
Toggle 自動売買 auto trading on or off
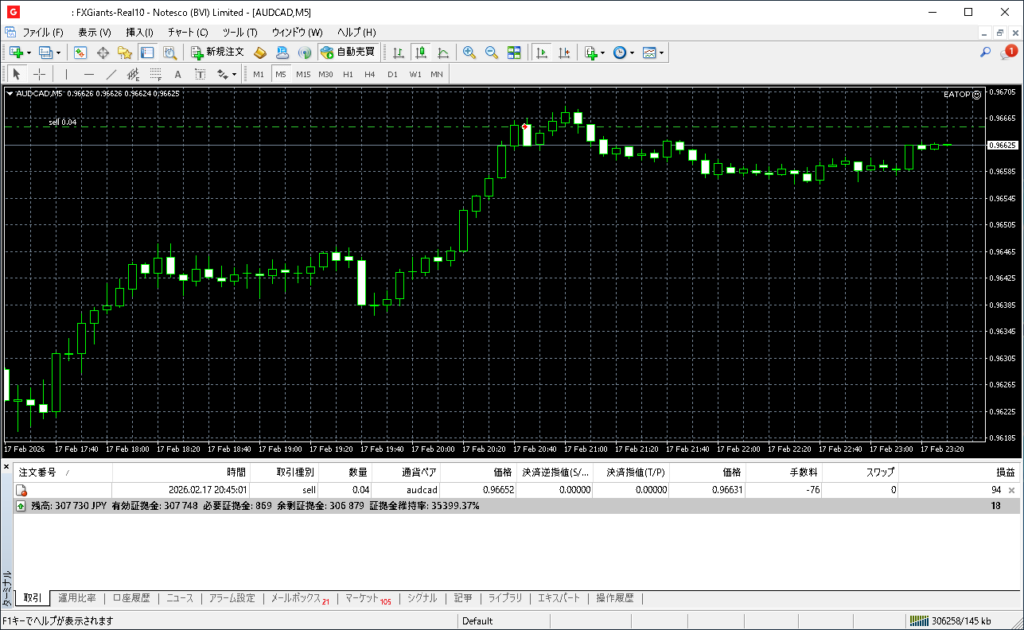[x=348, y=52]
